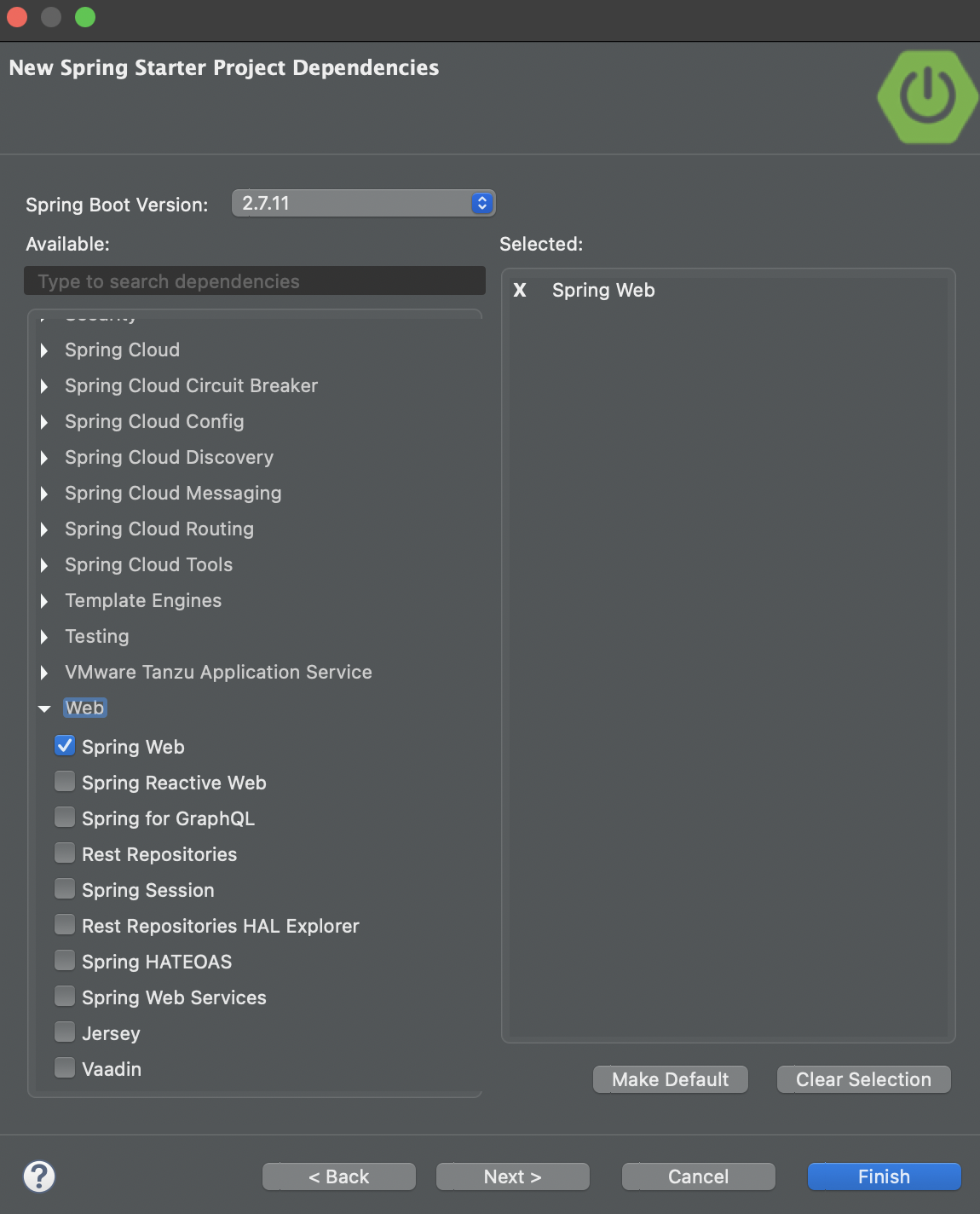980x1214 pixels.
Task: Click the help question mark icon
Action: point(39,1176)
